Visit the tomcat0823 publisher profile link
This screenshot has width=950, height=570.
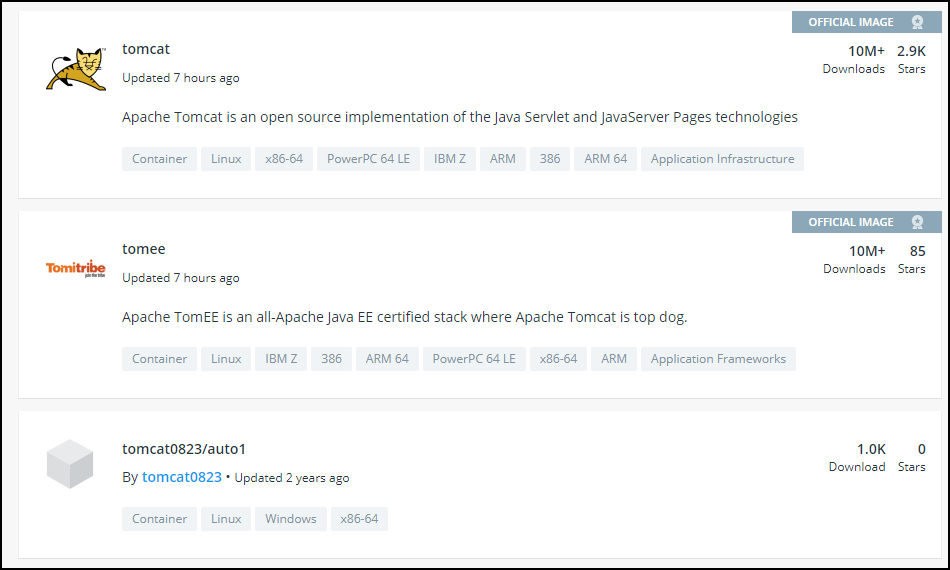click(x=182, y=477)
